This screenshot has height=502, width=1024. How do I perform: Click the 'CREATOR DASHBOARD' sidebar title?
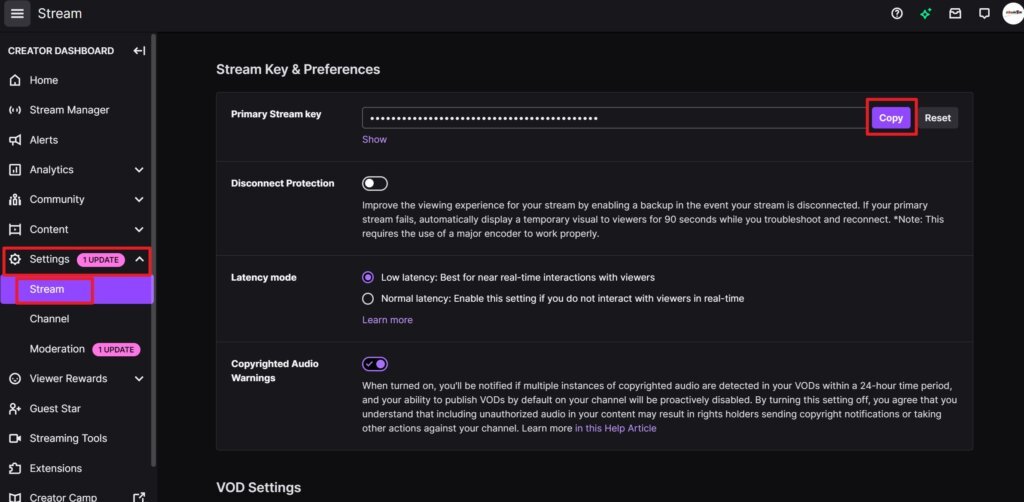(x=61, y=51)
